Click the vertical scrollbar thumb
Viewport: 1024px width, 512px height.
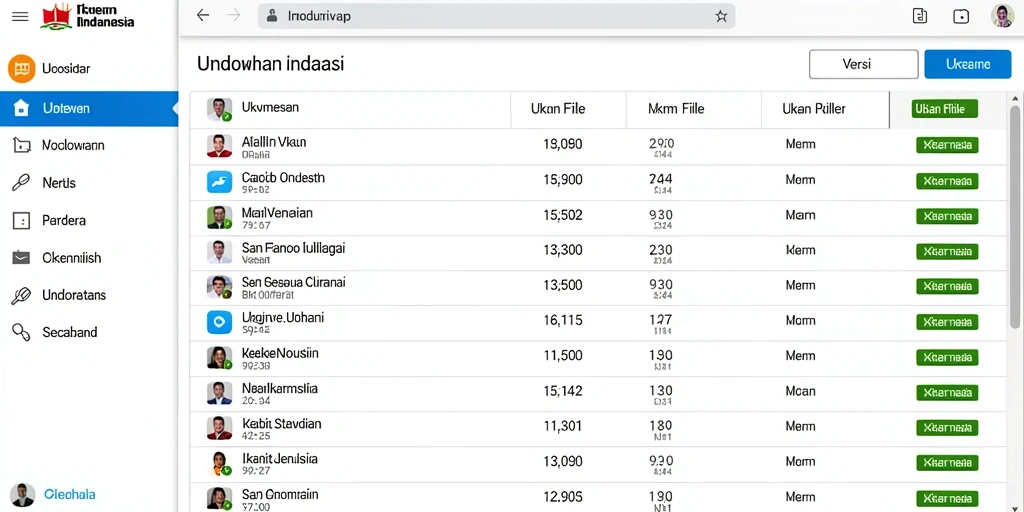coord(1015,216)
